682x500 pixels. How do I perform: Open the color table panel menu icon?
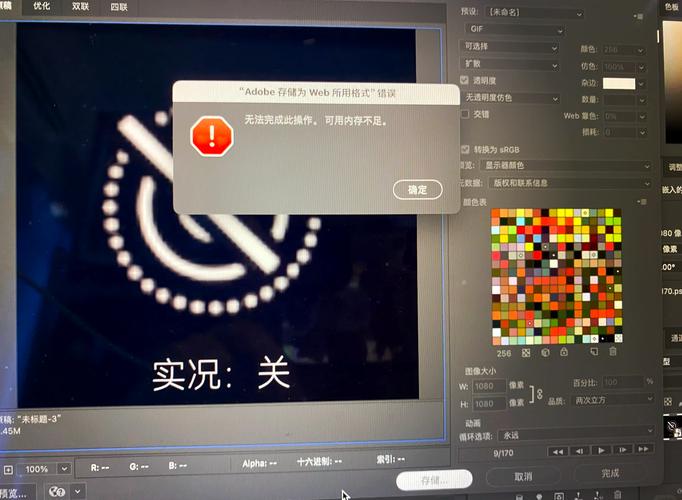coord(642,202)
